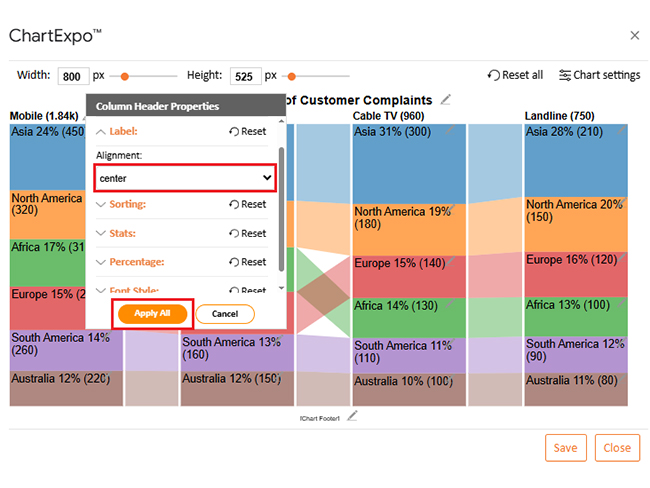Click the Cancel button

click(x=225, y=313)
